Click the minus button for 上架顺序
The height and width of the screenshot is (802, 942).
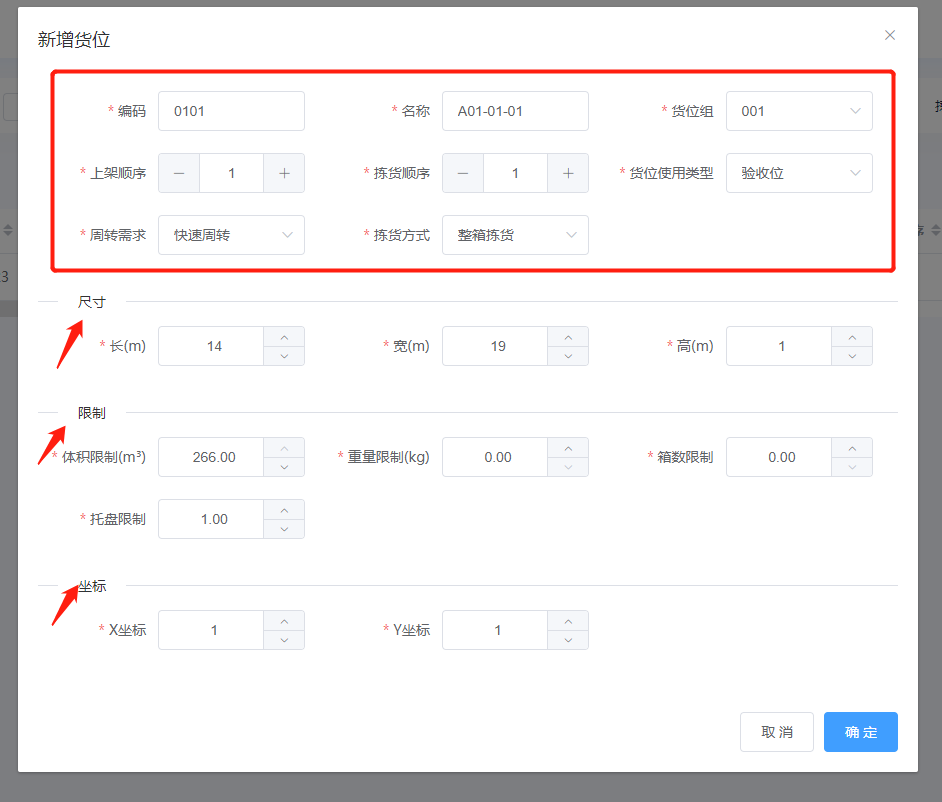(x=179, y=173)
